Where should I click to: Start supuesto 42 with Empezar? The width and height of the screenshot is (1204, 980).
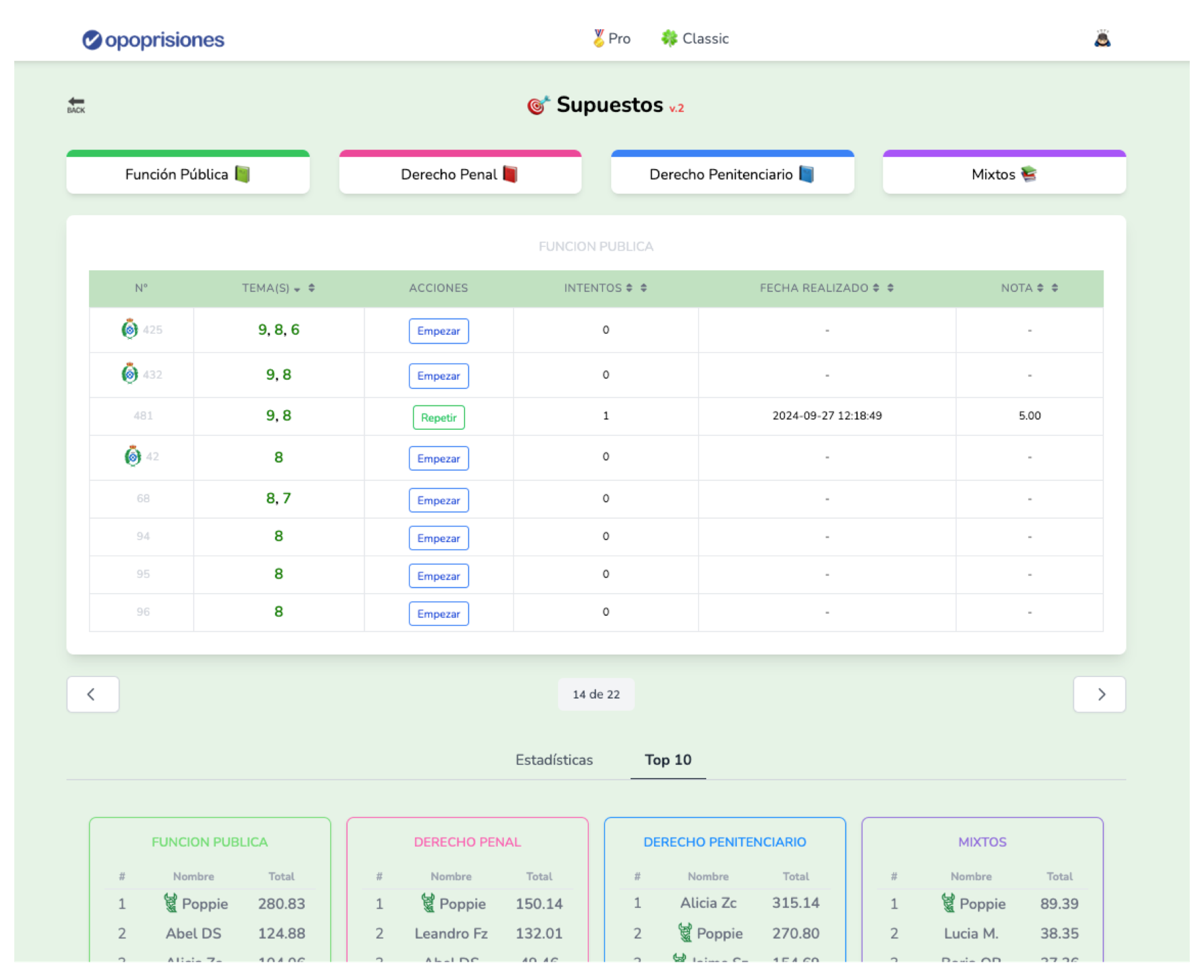(x=439, y=458)
